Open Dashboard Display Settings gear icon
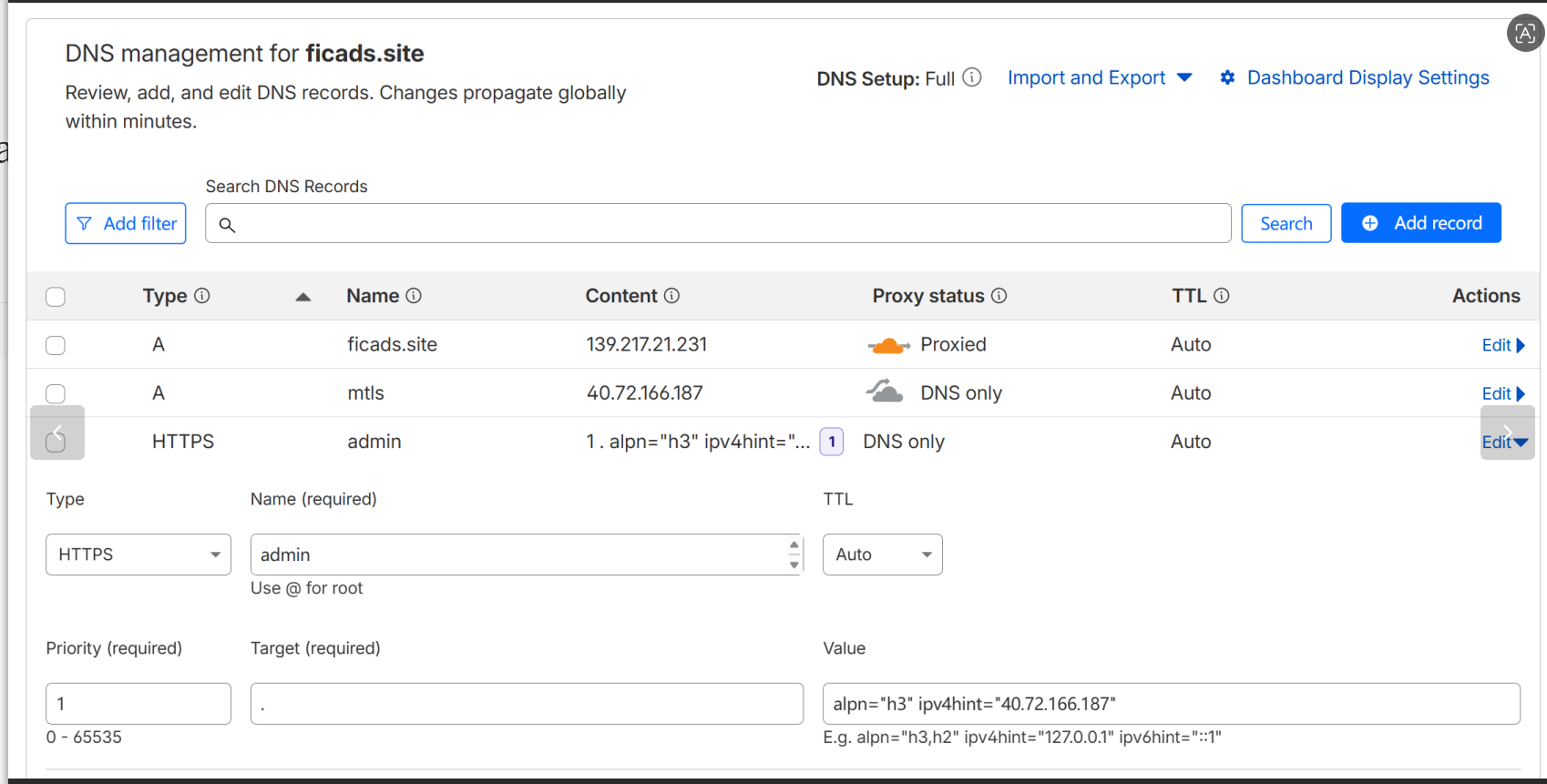Image resolution: width=1547 pixels, height=784 pixels. [x=1227, y=77]
